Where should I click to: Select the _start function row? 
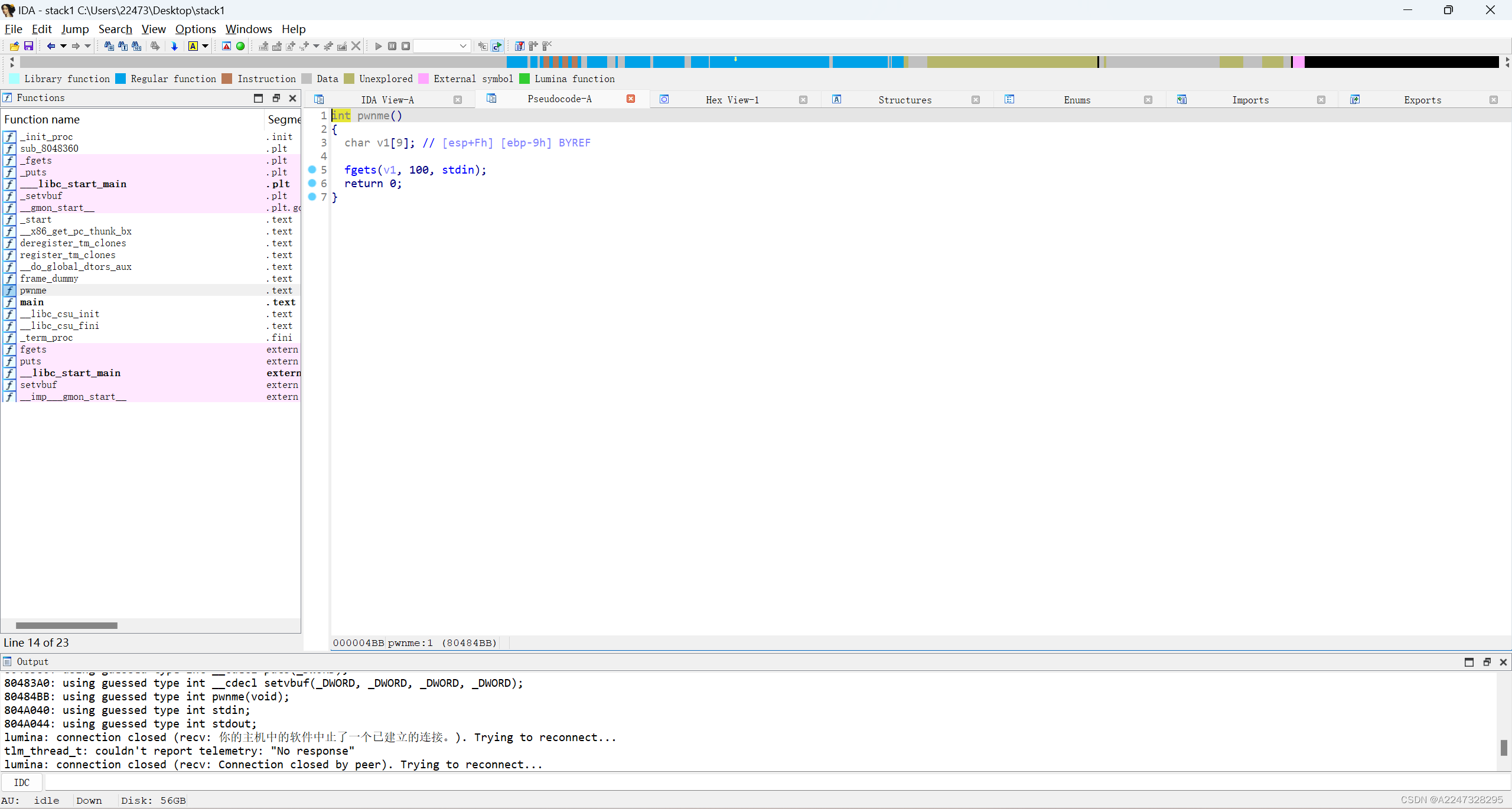pos(151,219)
